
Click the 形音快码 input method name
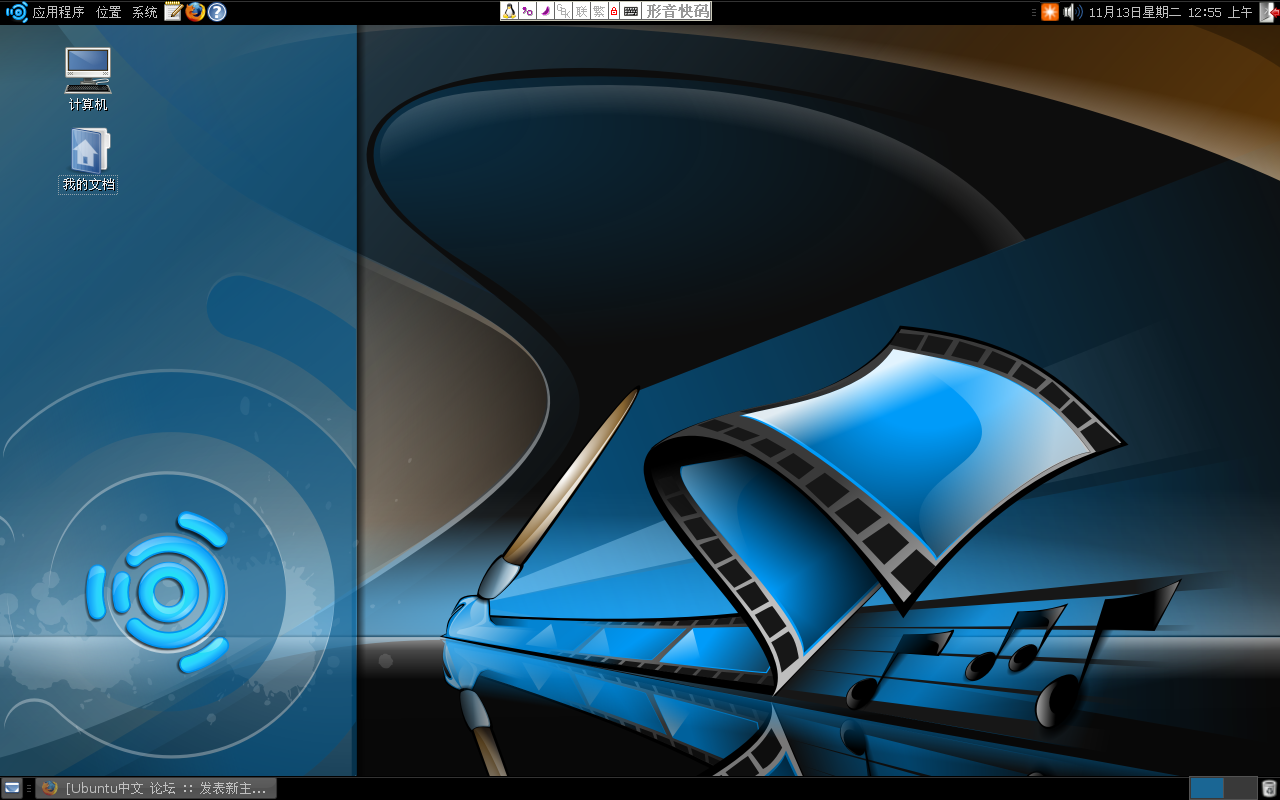(677, 11)
